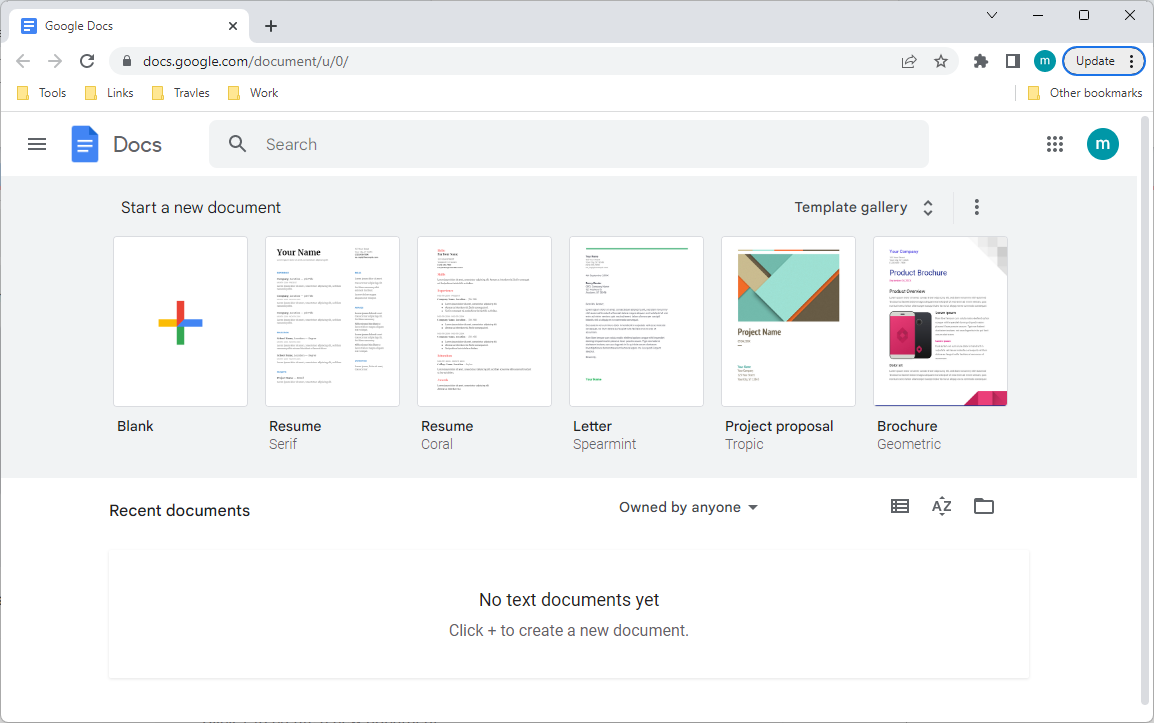
Task: Click the Google apps grid icon
Action: pos(1055,144)
